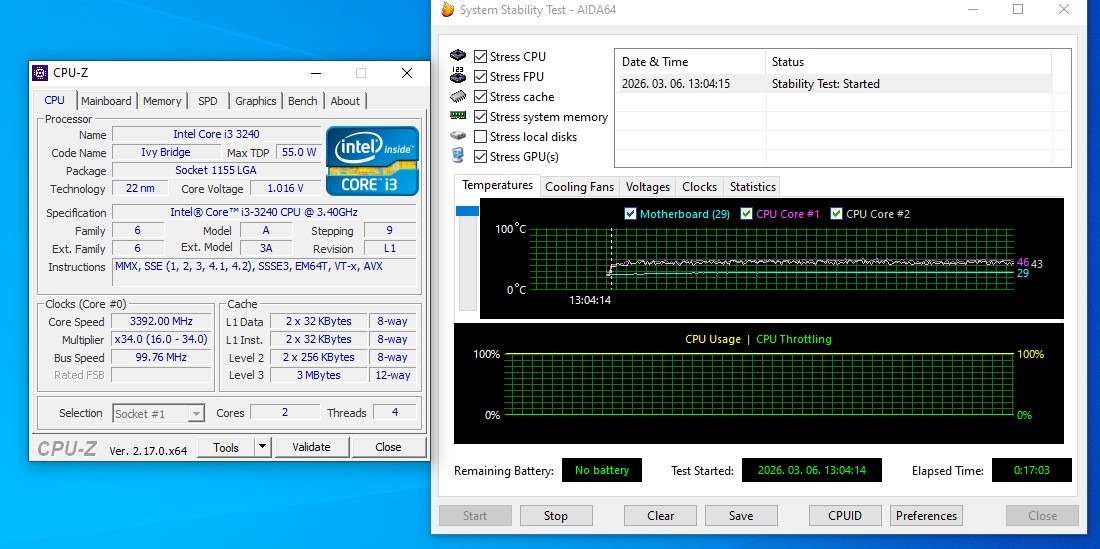Stop the stability test
The width and height of the screenshot is (1100, 549).
pos(556,515)
